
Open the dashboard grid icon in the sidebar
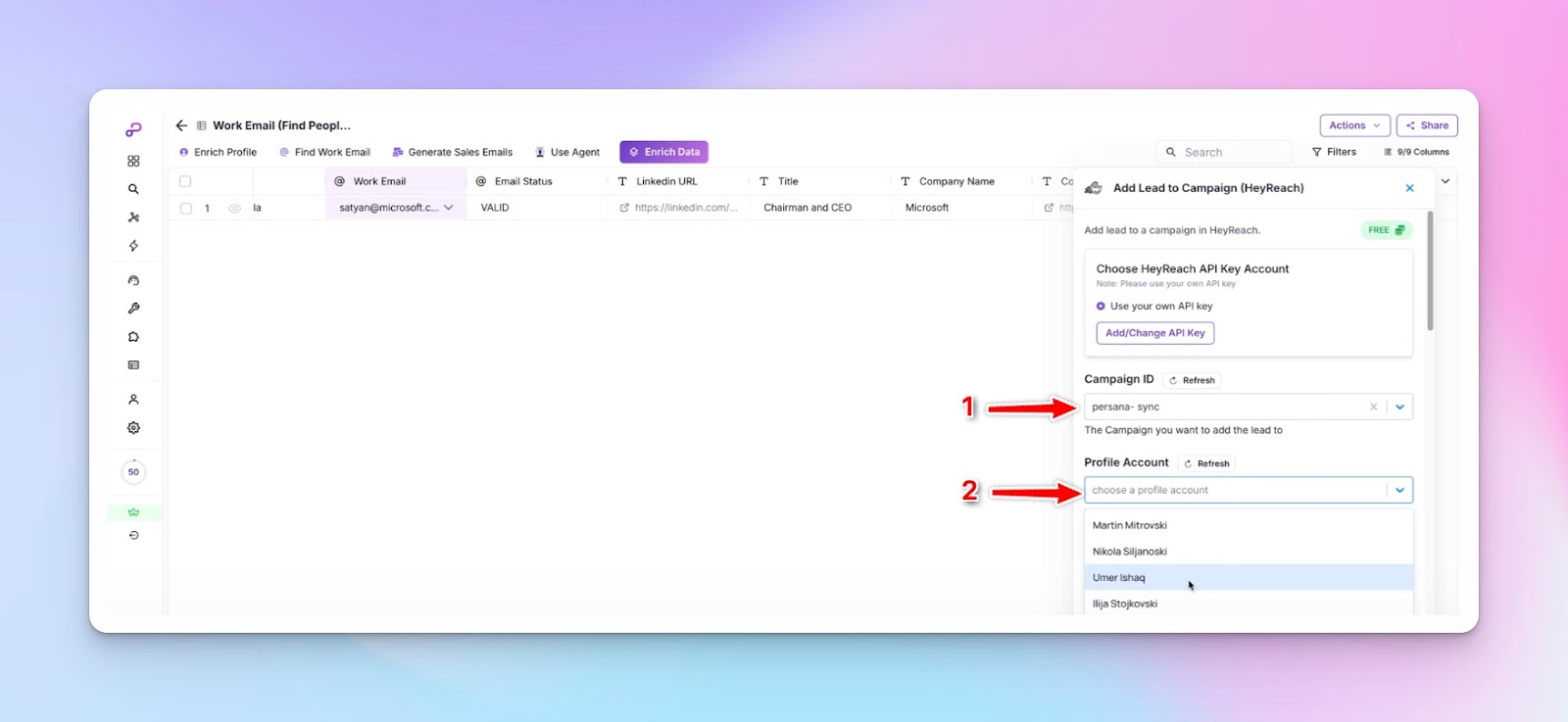(133, 161)
